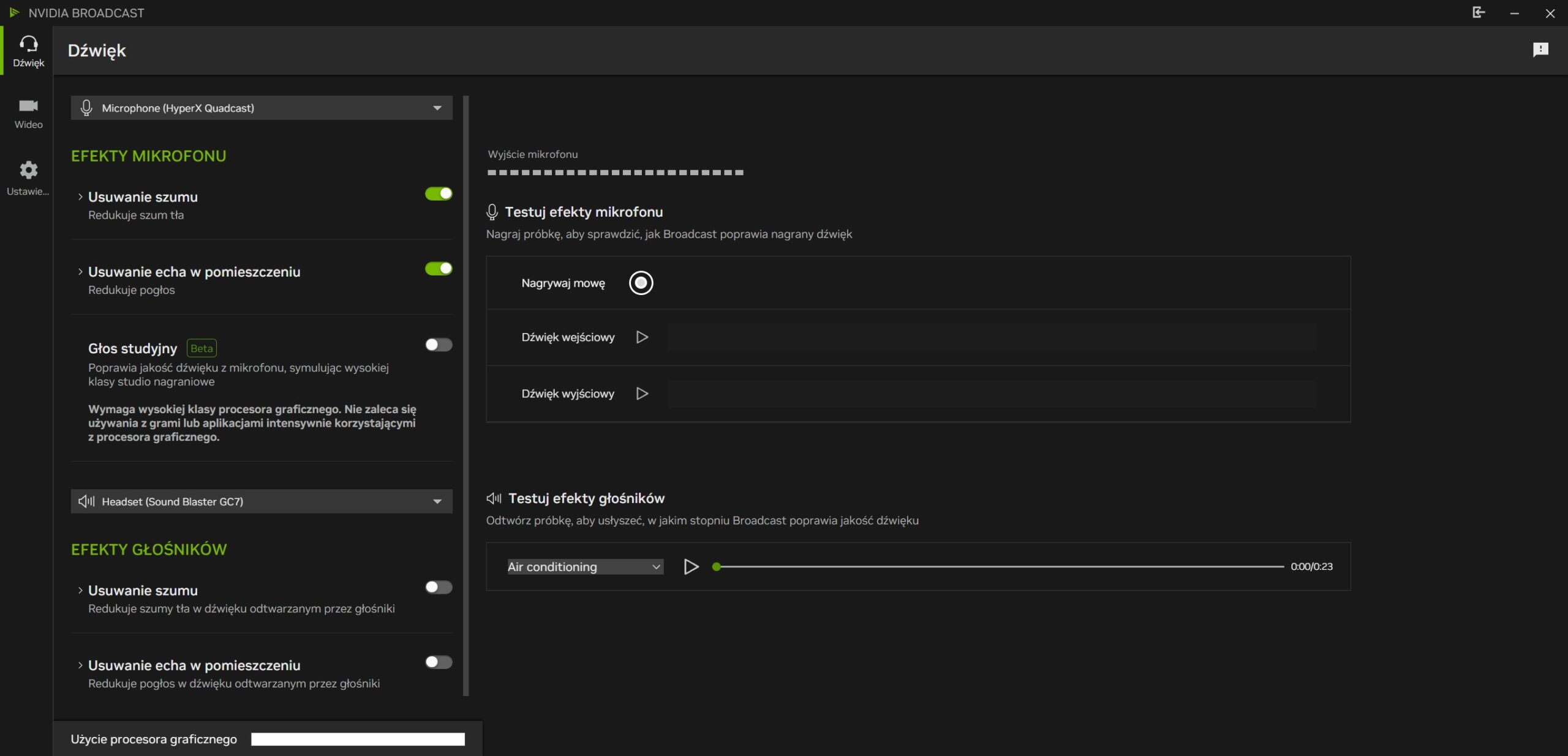
Task: Click the left panel vertical scrollbar
Action: pos(466,395)
